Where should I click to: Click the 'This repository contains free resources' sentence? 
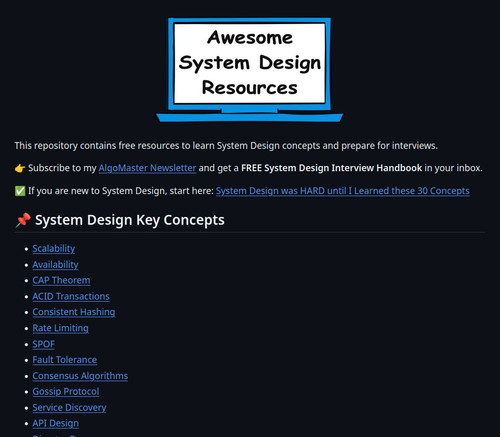tap(226, 146)
